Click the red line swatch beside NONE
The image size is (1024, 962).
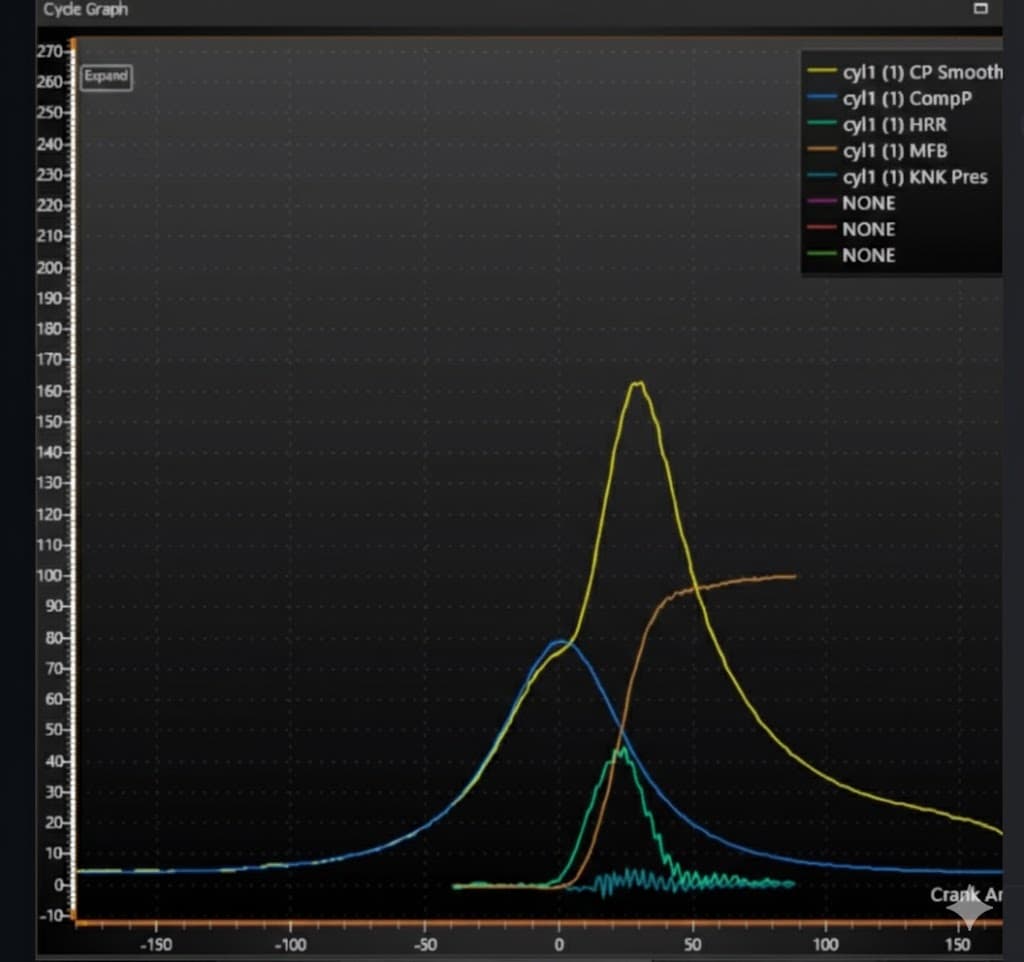(x=822, y=228)
